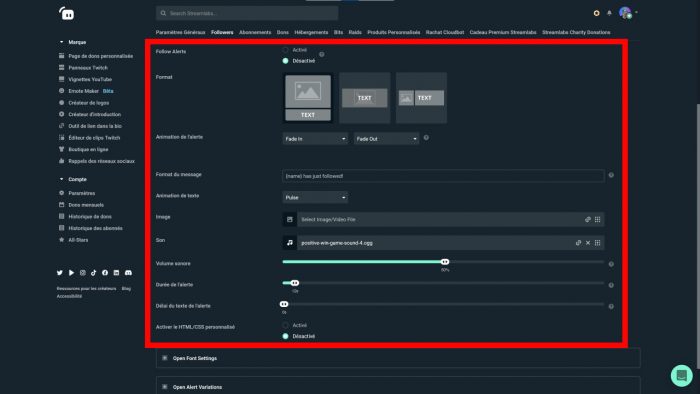Click the Streamlabs logo icon

[x=67, y=14]
